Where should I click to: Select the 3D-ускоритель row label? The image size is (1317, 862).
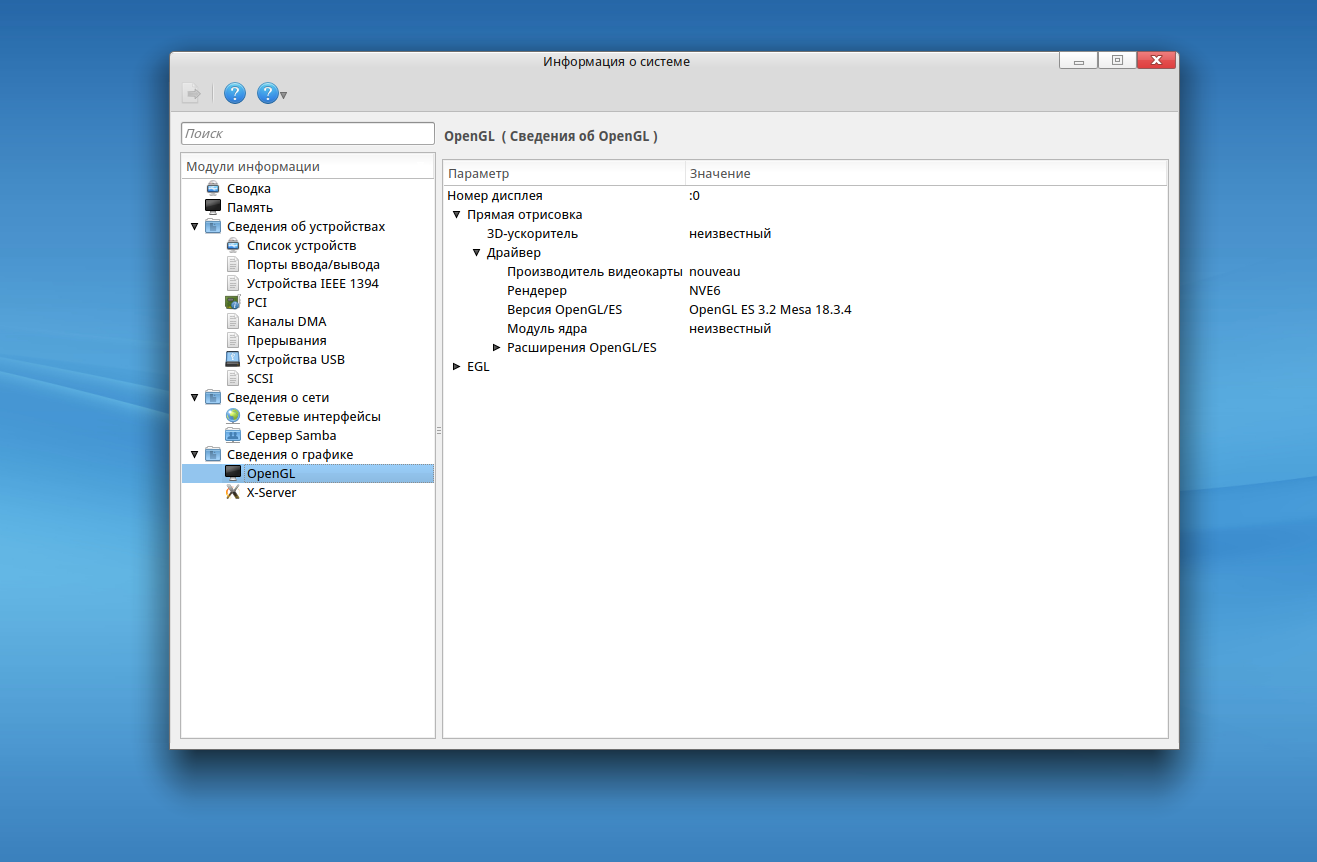tap(532, 234)
